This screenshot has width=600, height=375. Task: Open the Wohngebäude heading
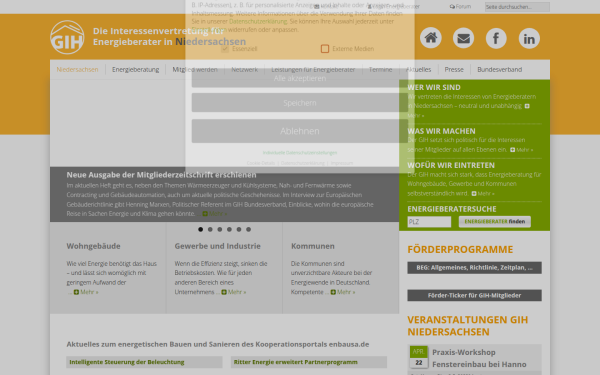[x=93, y=246]
